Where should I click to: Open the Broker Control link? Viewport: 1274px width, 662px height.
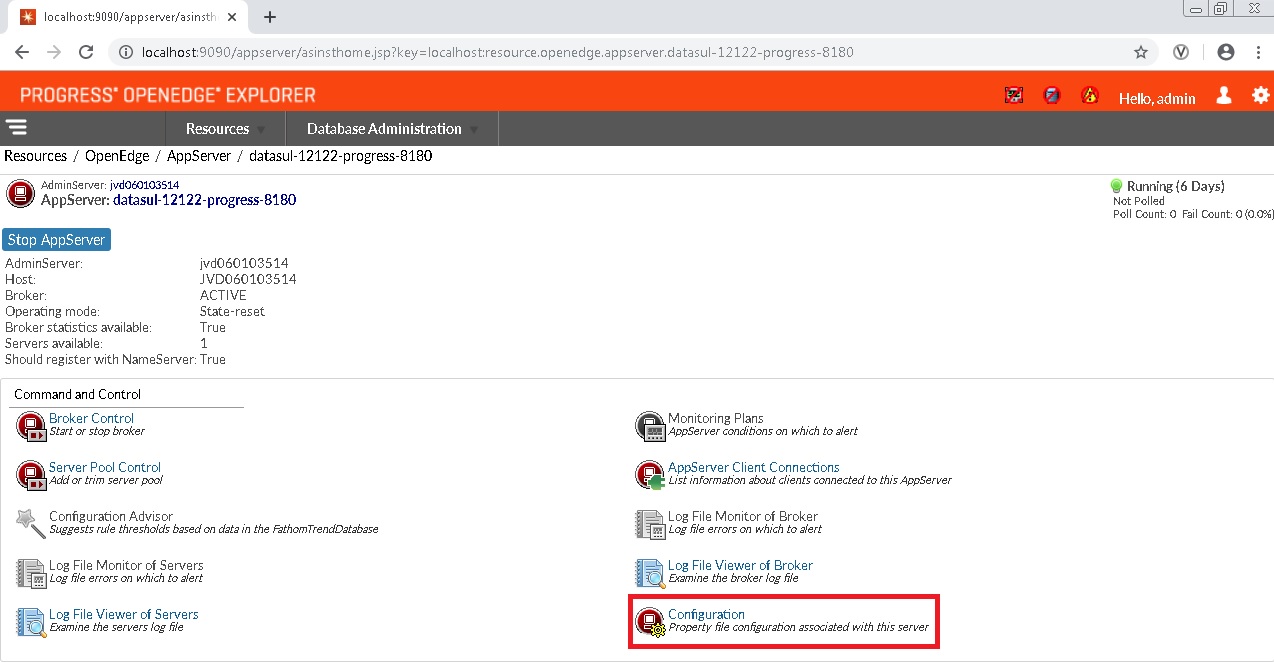click(x=91, y=418)
